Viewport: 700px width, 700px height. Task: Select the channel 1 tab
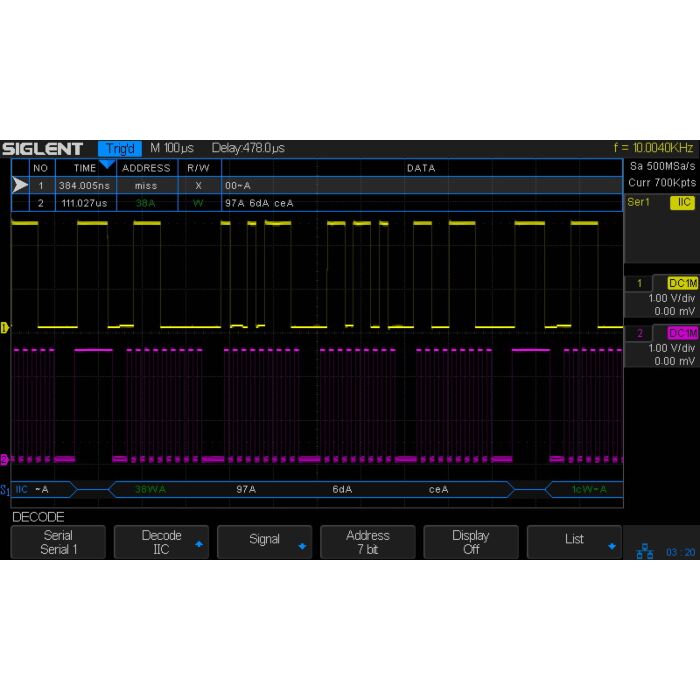point(639,283)
